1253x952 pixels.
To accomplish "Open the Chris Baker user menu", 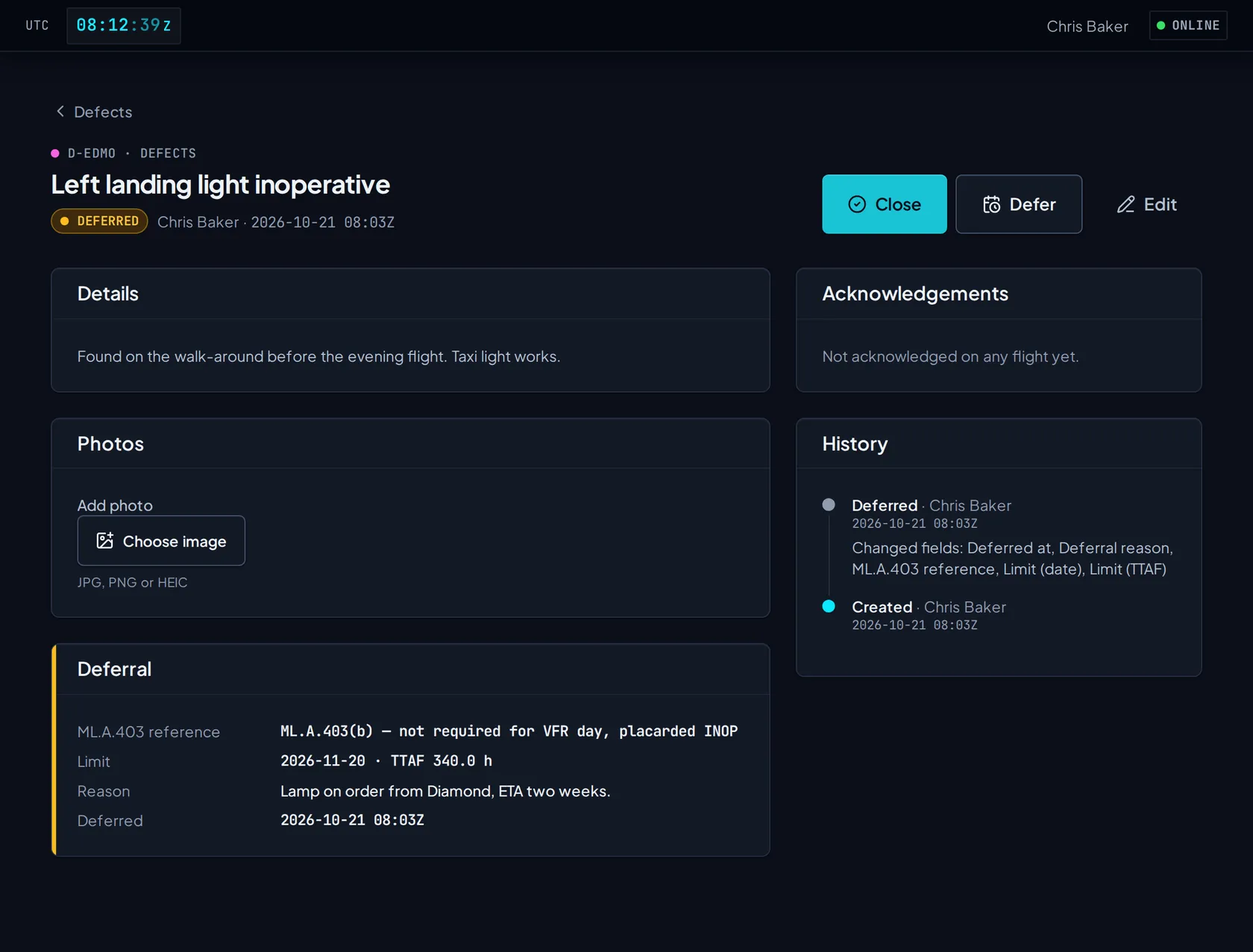I will [x=1087, y=26].
